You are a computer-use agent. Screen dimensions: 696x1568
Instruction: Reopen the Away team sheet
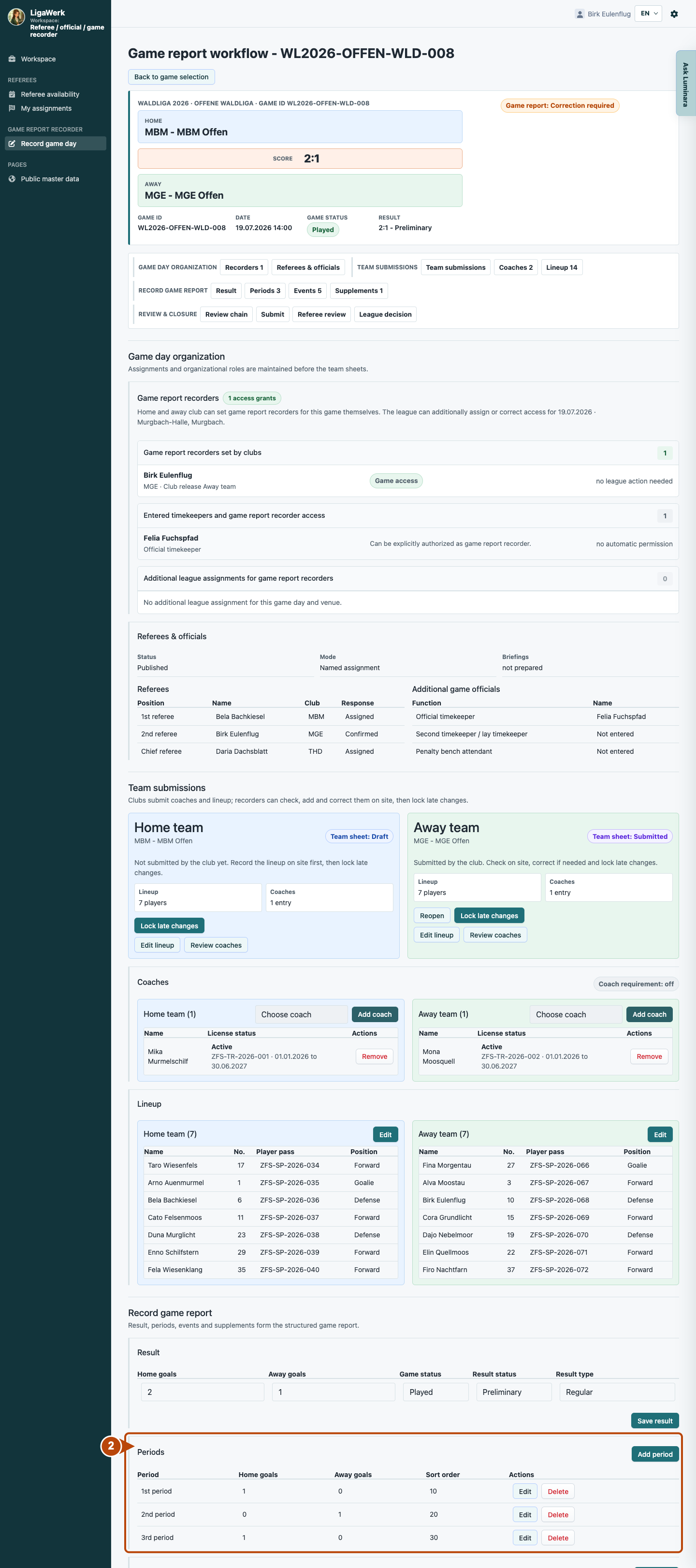pyautogui.click(x=432, y=915)
